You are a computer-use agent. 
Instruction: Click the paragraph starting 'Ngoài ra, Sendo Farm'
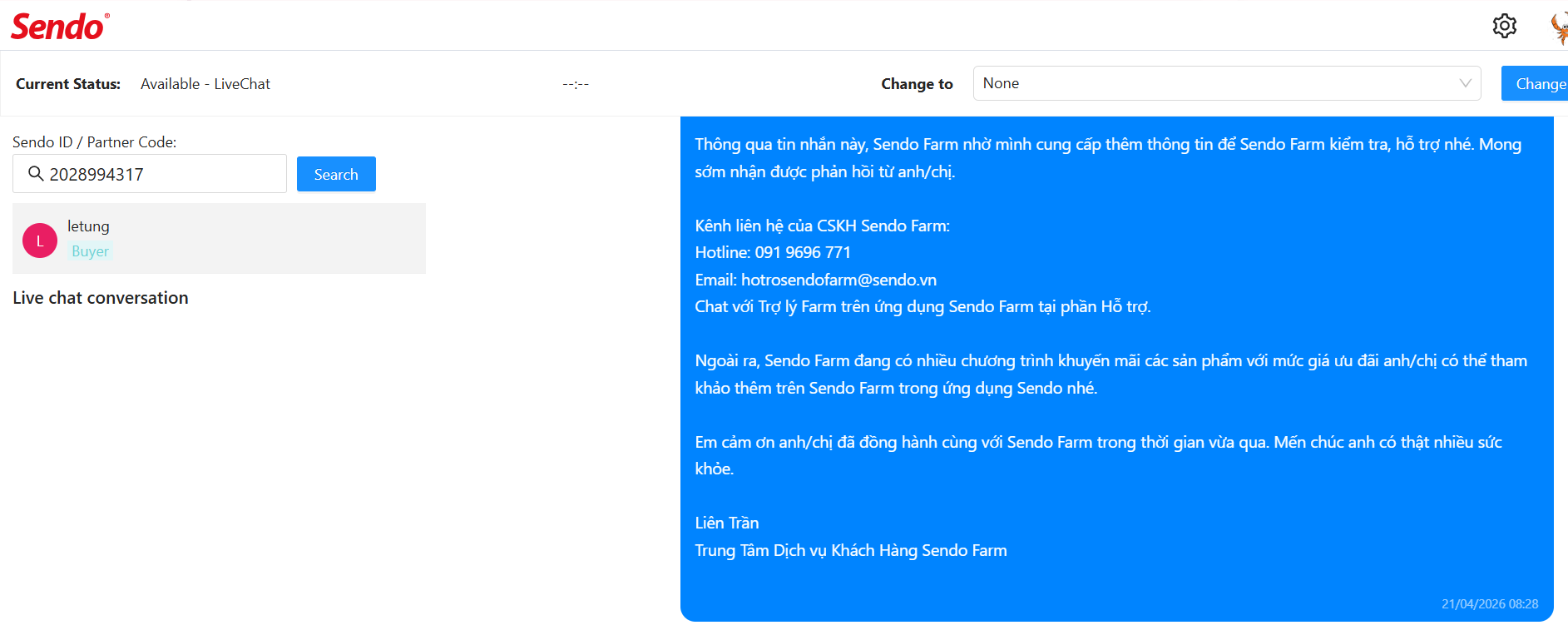[1111, 374]
